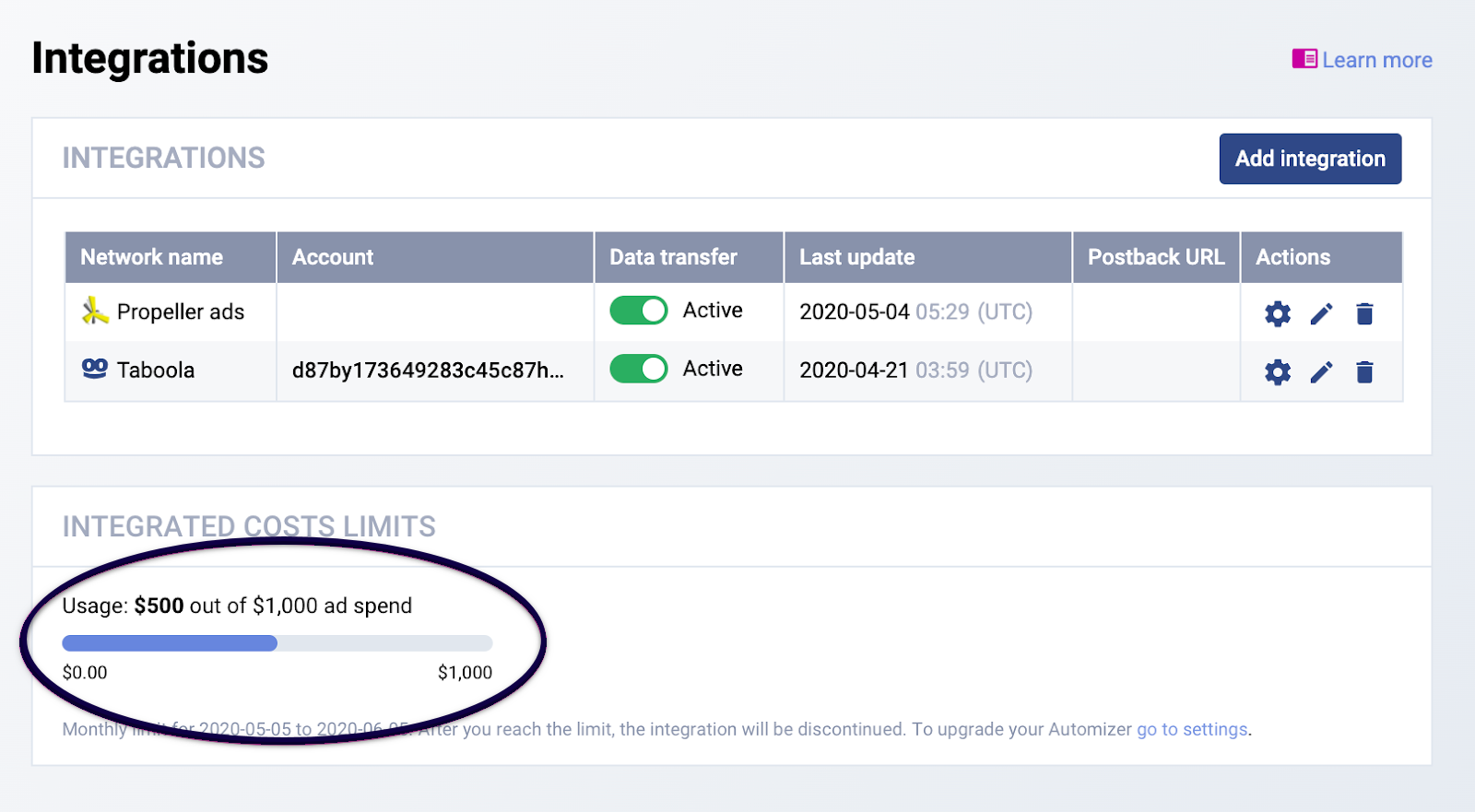Click the Propeller ads logo icon
Viewport: 1475px width, 812px height.
coord(94,312)
